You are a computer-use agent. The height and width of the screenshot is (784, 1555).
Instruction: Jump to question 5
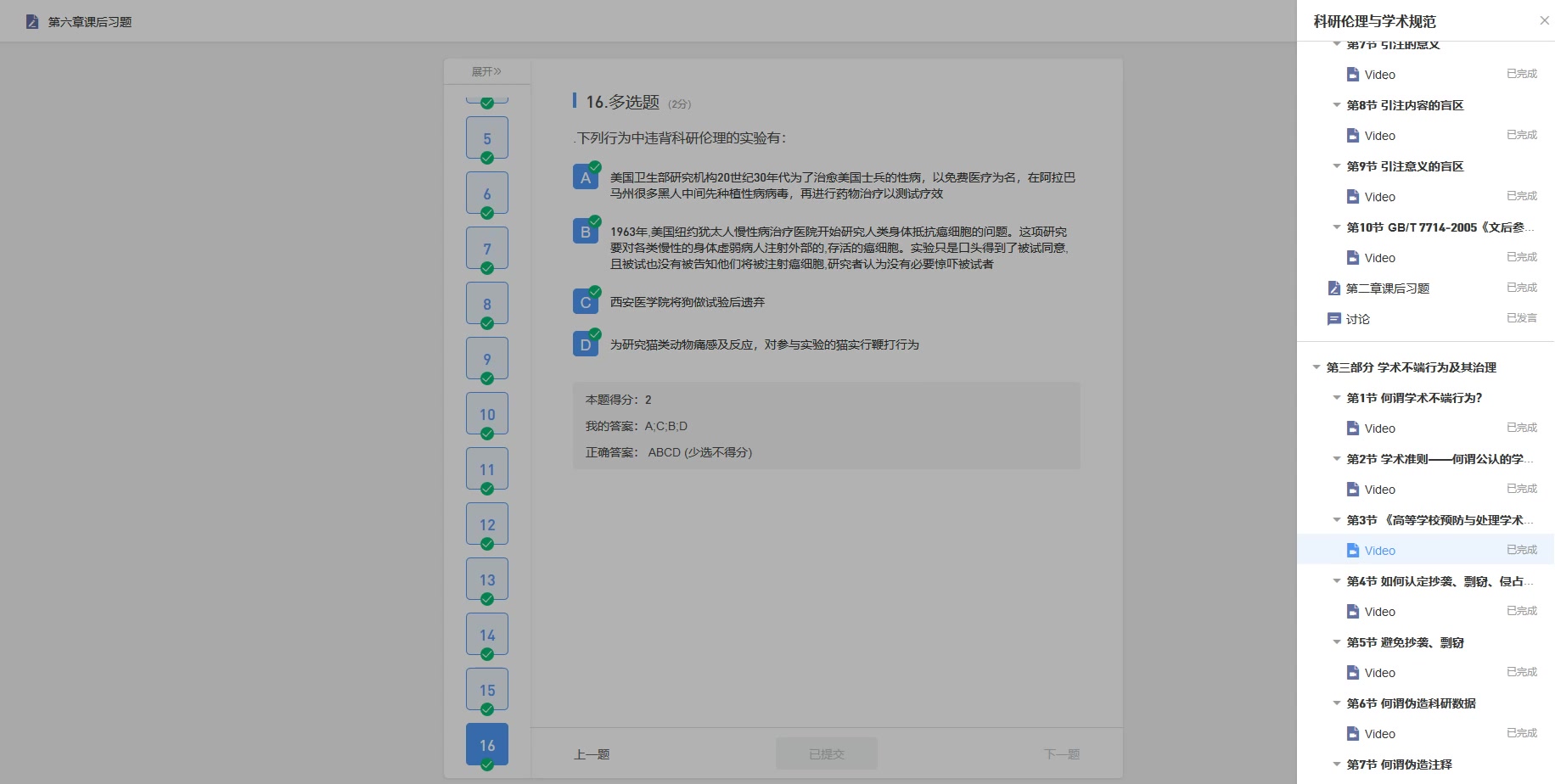487,138
